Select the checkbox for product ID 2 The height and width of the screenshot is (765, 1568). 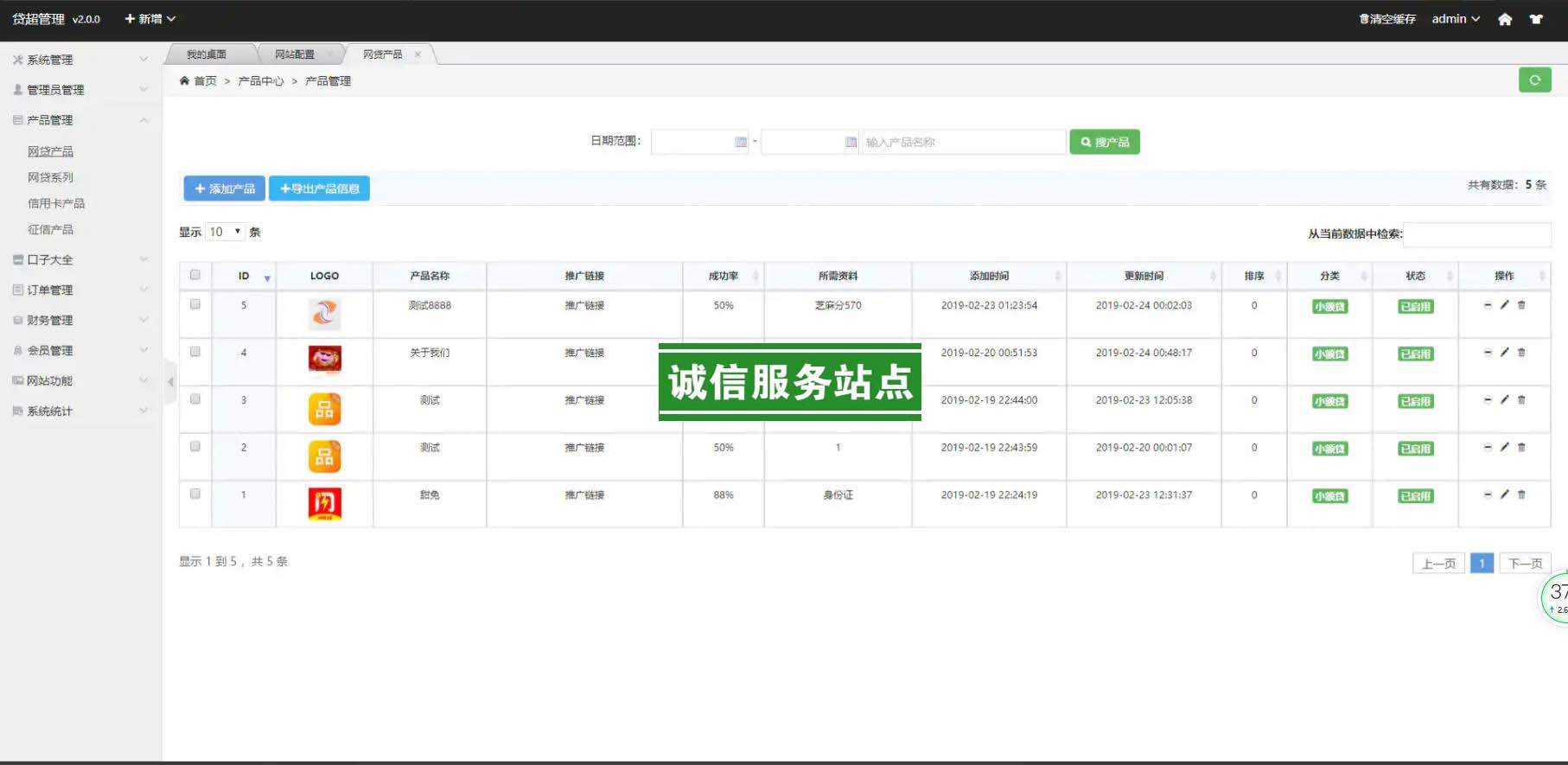(195, 447)
